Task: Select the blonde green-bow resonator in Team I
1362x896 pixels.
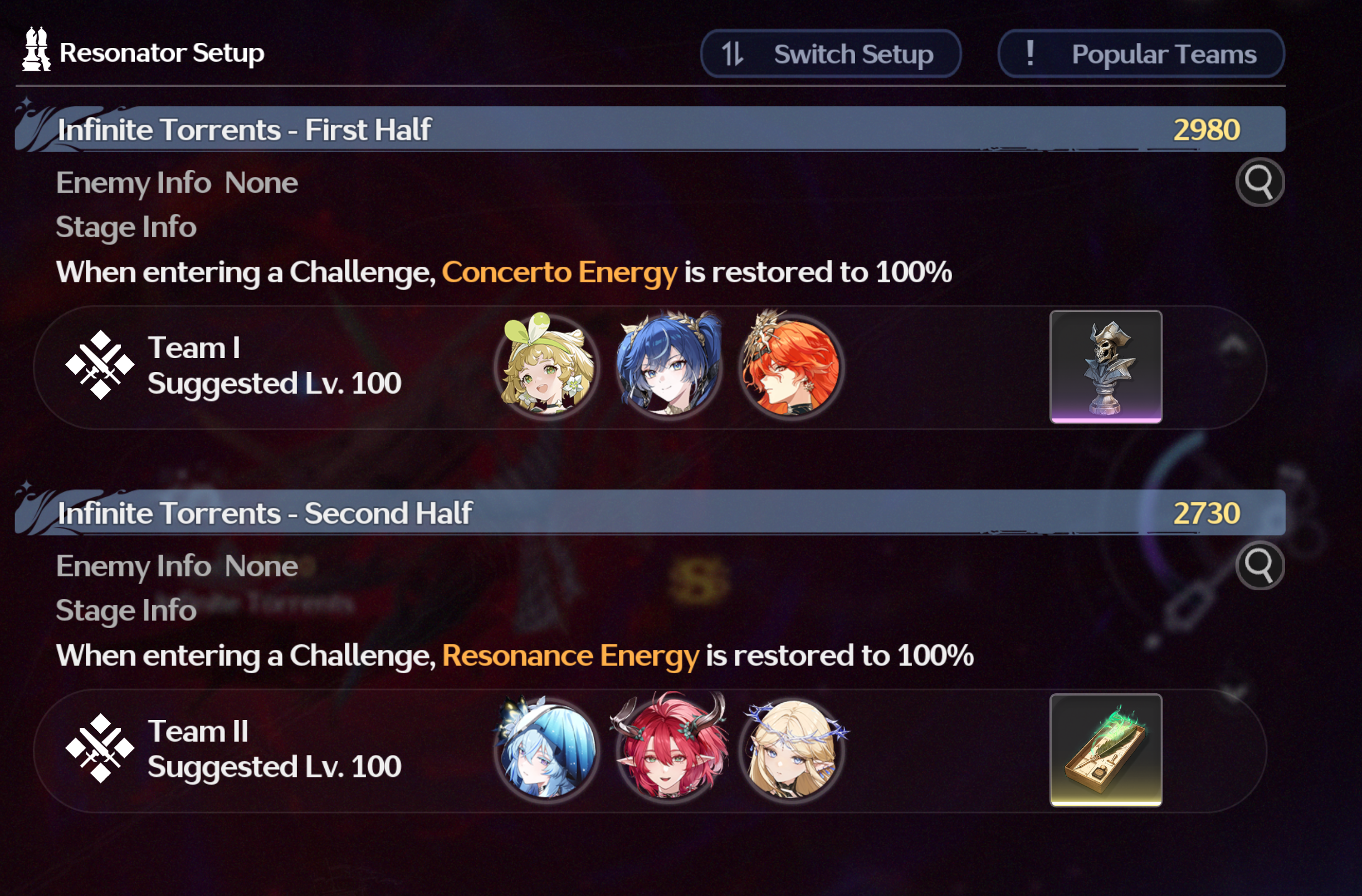Action: pos(547,365)
